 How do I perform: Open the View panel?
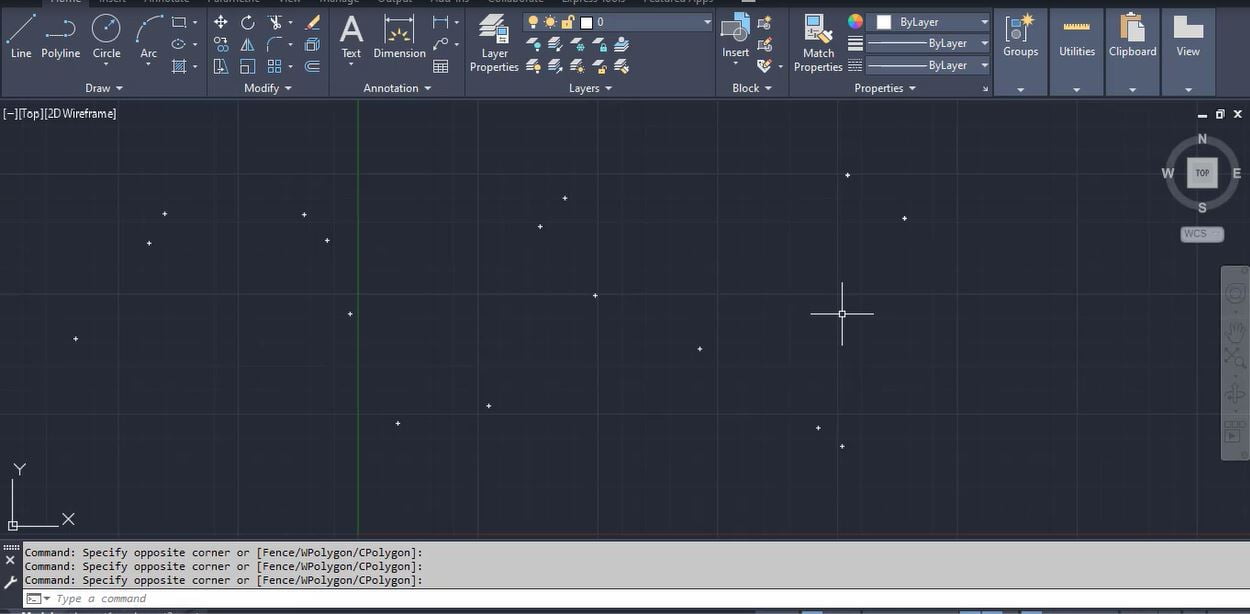click(x=1188, y=52)
